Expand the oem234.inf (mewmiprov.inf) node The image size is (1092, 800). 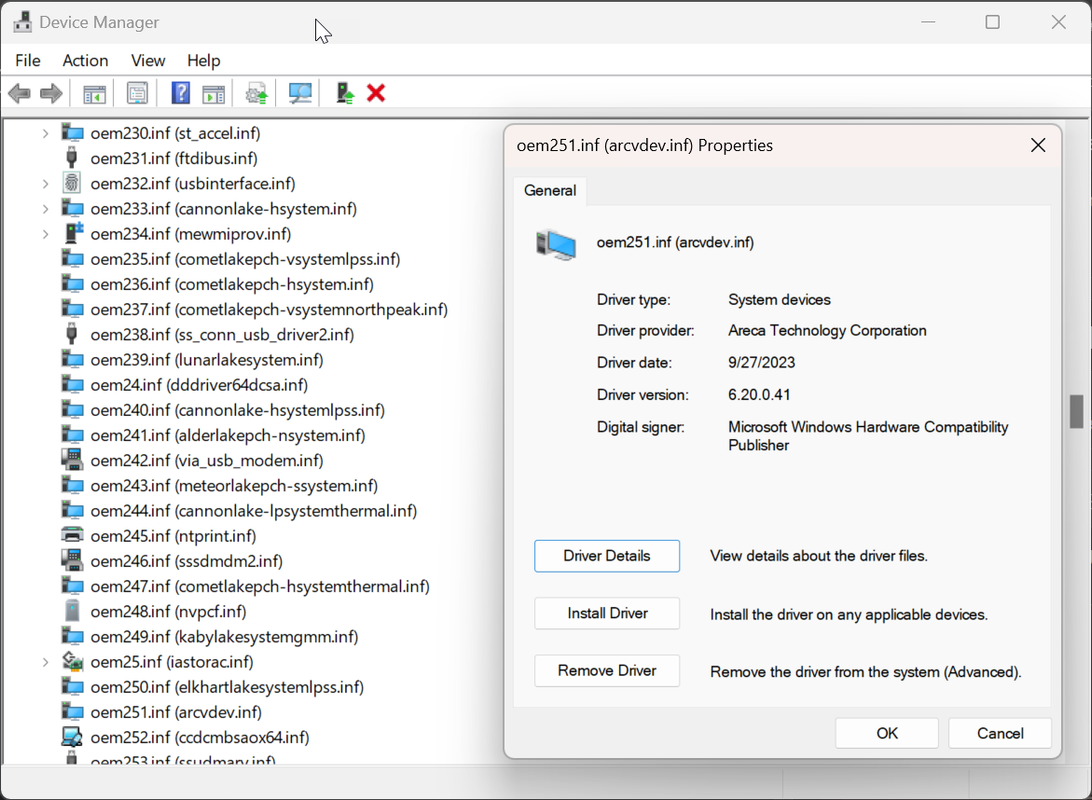(x=45, y=234)
